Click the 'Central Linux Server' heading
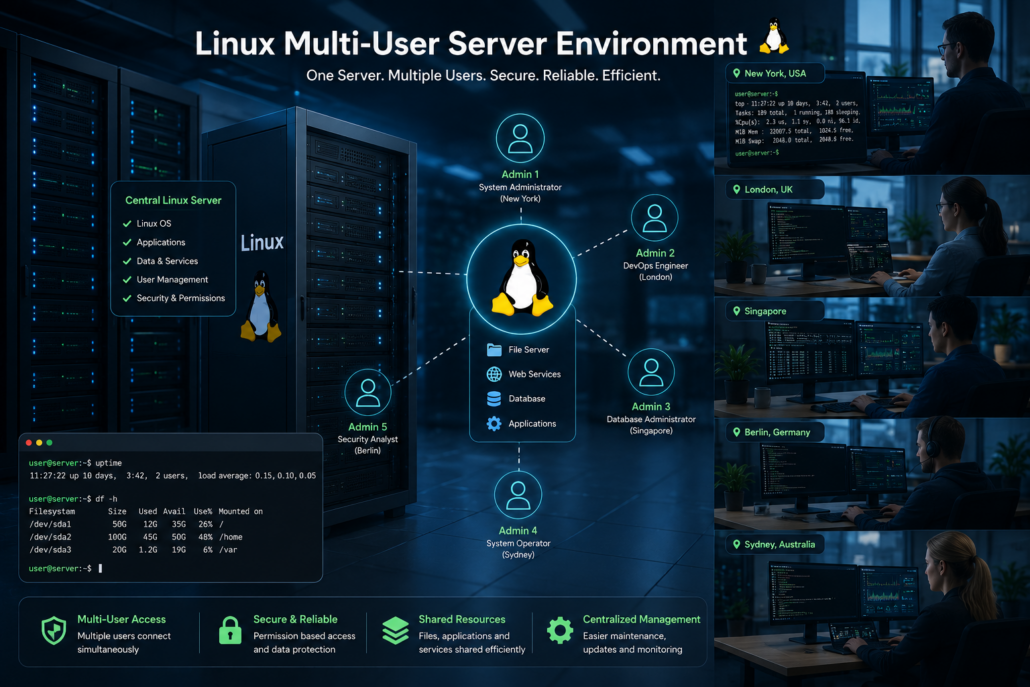Image resolution: width=1030 pixels, height=687 pixels. tap(173, 200)
